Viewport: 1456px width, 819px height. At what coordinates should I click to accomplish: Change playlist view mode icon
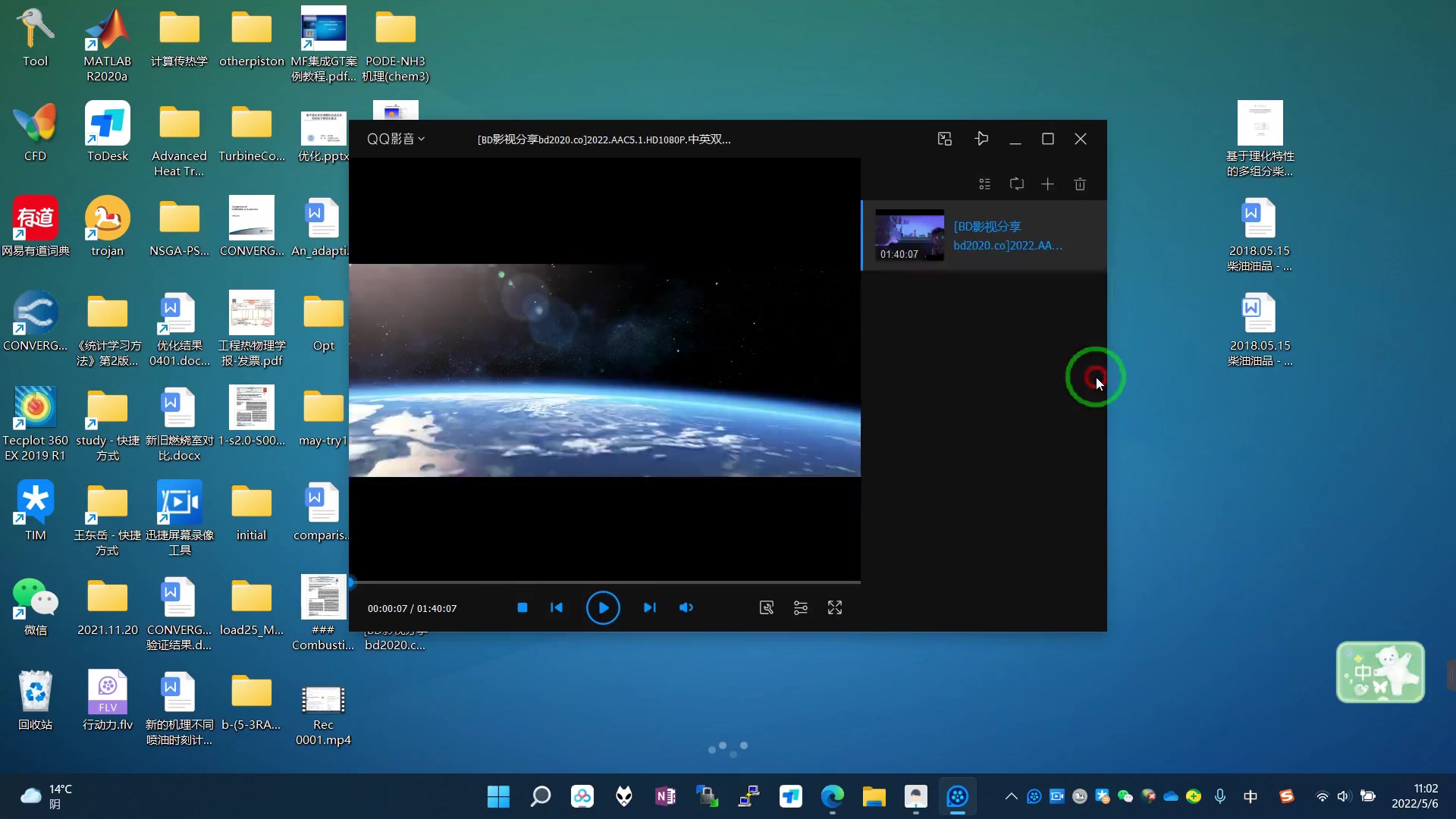[984, 184]
